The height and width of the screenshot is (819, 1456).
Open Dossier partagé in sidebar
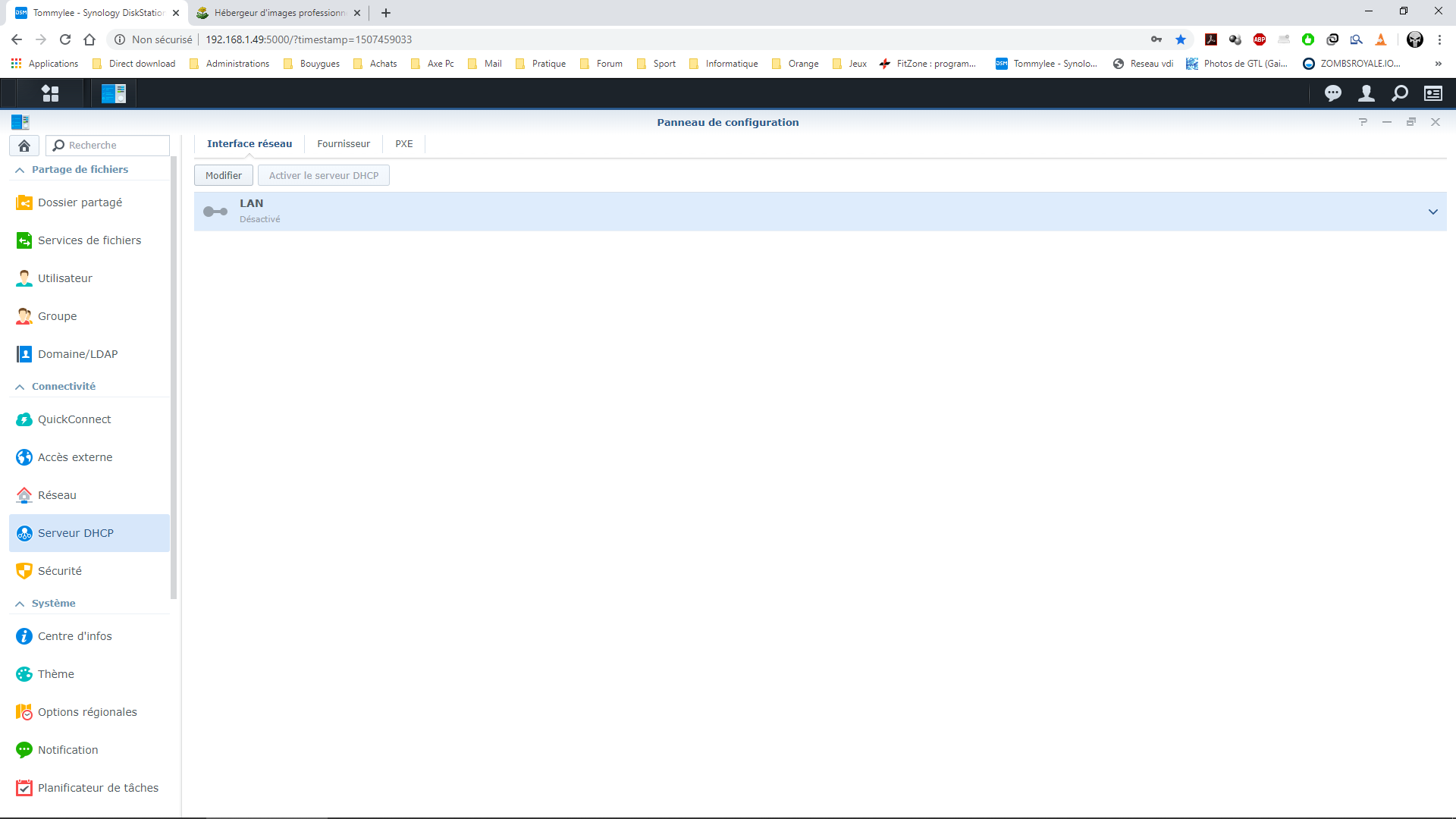point(80,202)
